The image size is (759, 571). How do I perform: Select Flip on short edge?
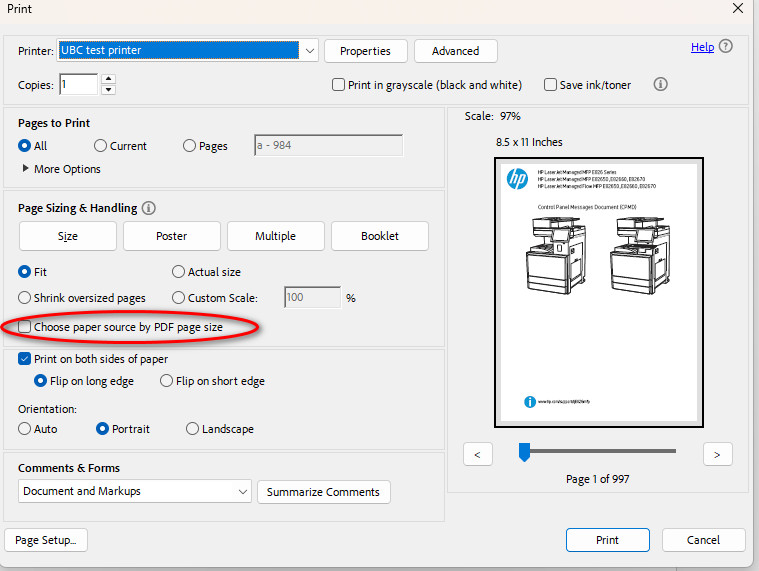click(x=166, y=381)
